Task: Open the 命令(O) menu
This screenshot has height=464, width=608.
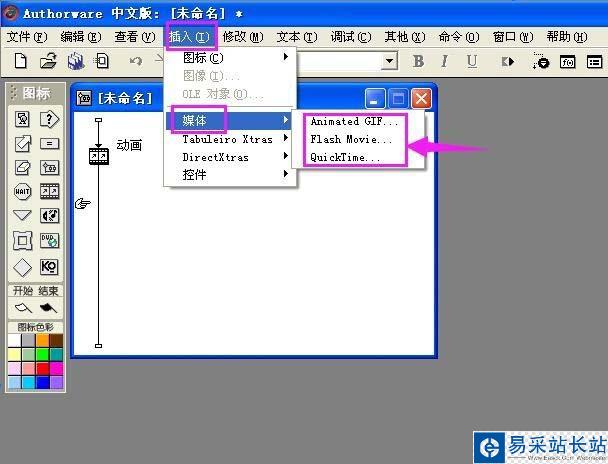Action: click(459, 37)
